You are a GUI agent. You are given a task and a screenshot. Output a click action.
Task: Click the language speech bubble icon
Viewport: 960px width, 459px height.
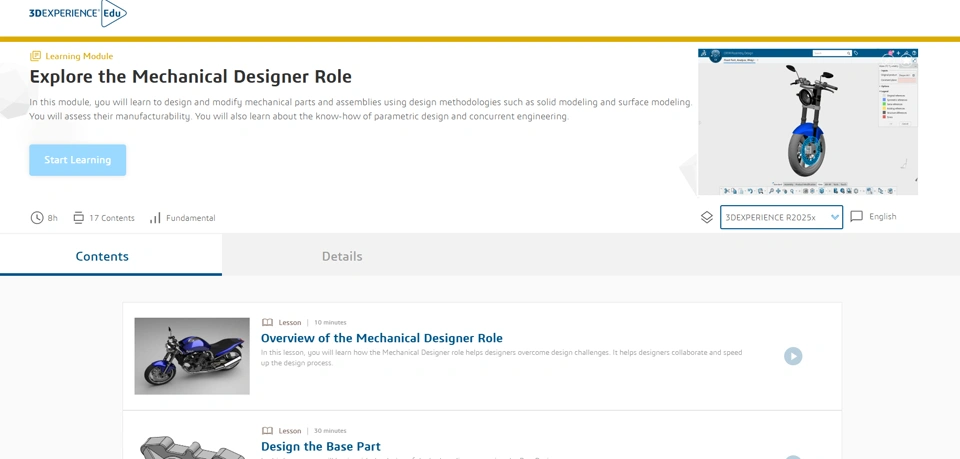pyautogui.click(x=857, y=217)
